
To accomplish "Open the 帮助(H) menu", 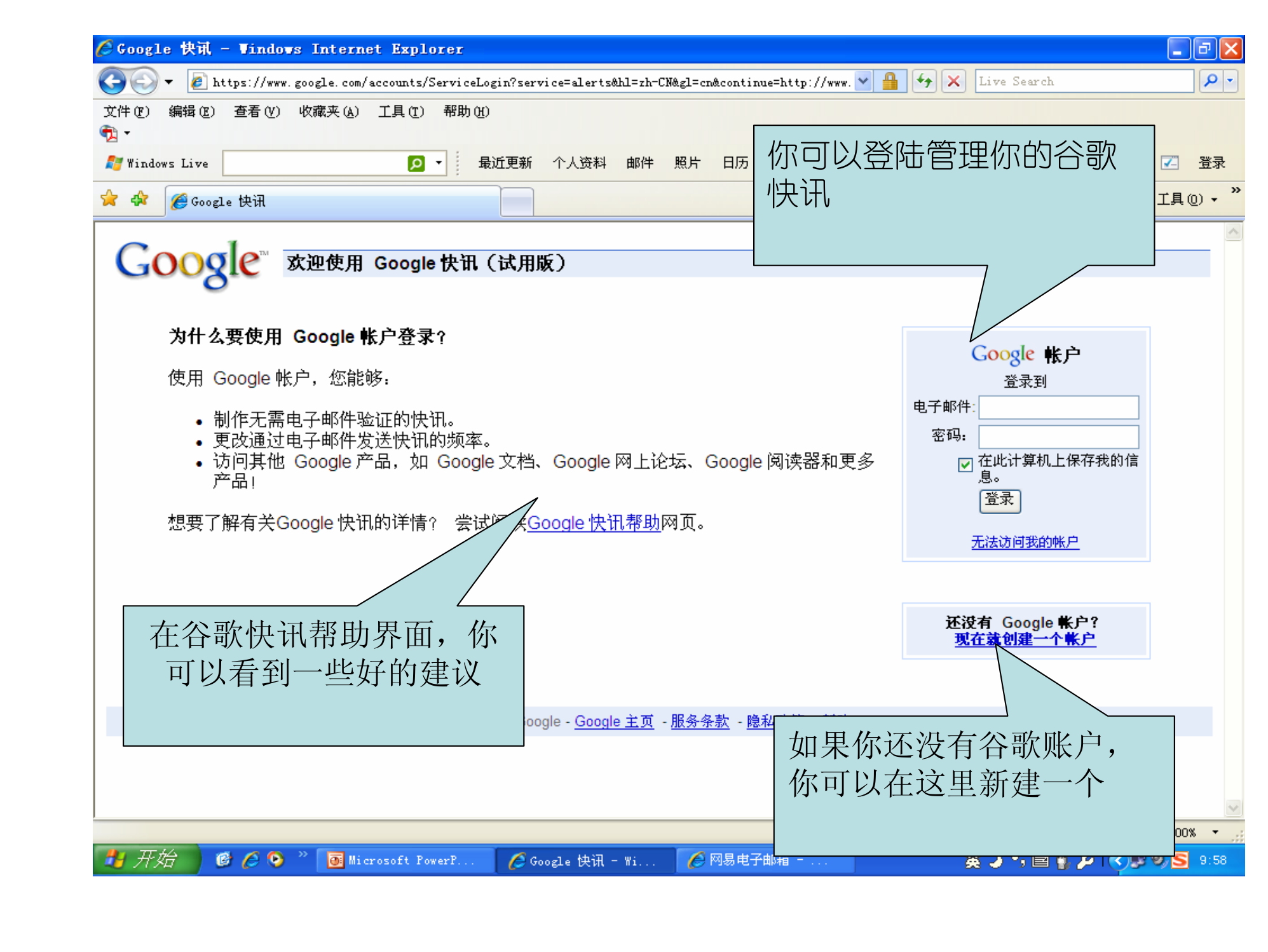I will (x=466, y=112).
